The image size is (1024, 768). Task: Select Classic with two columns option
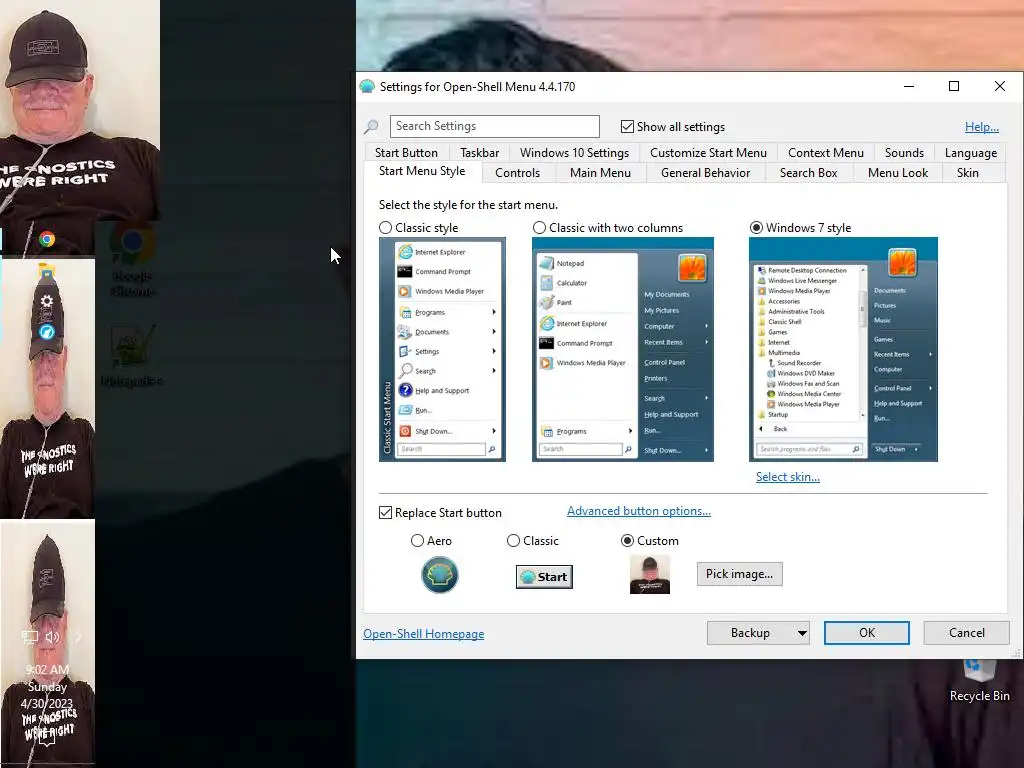coord(539,227)
